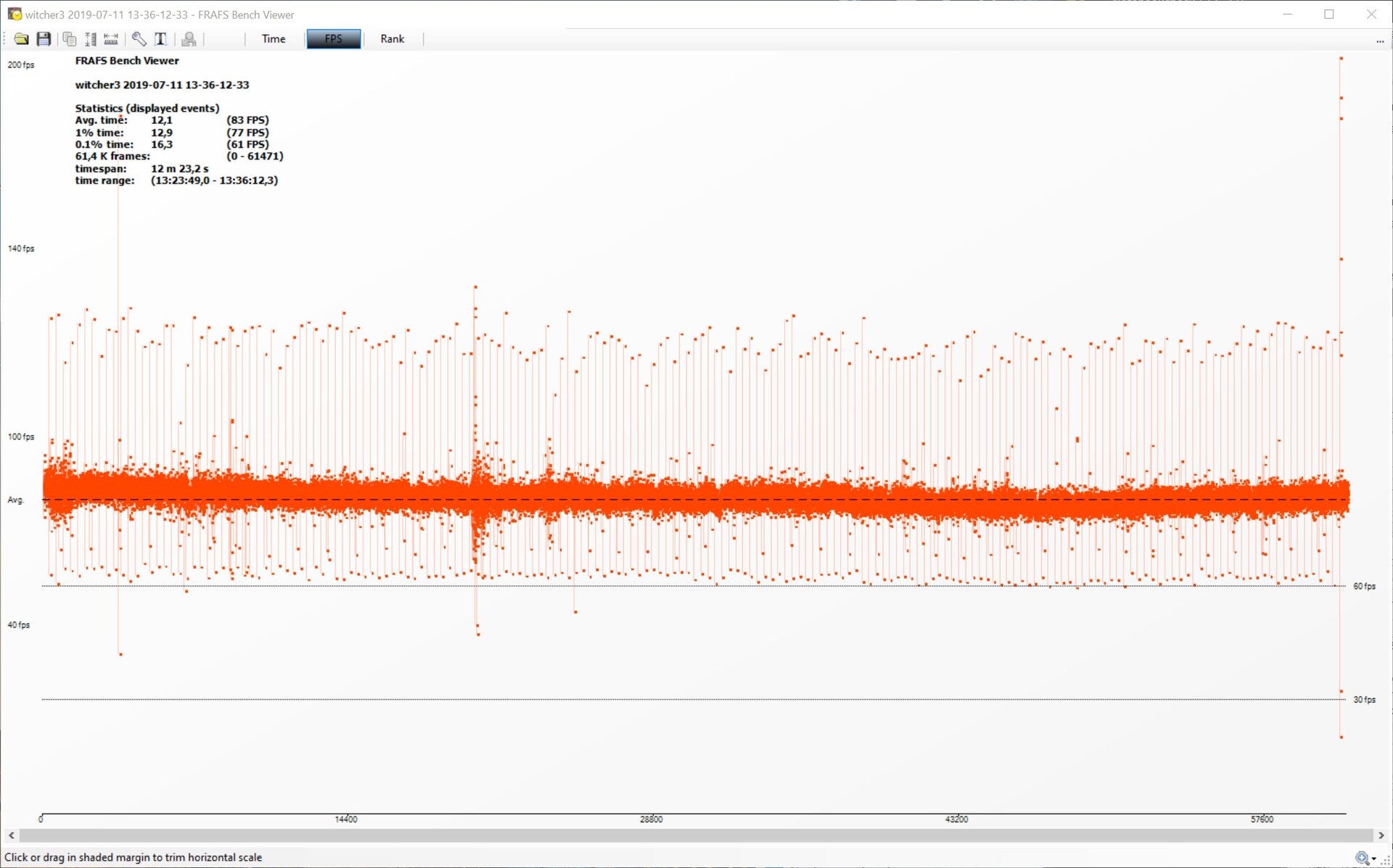
Task: Click the horizontal scrollbar track
Action: (x=695, y=835)
